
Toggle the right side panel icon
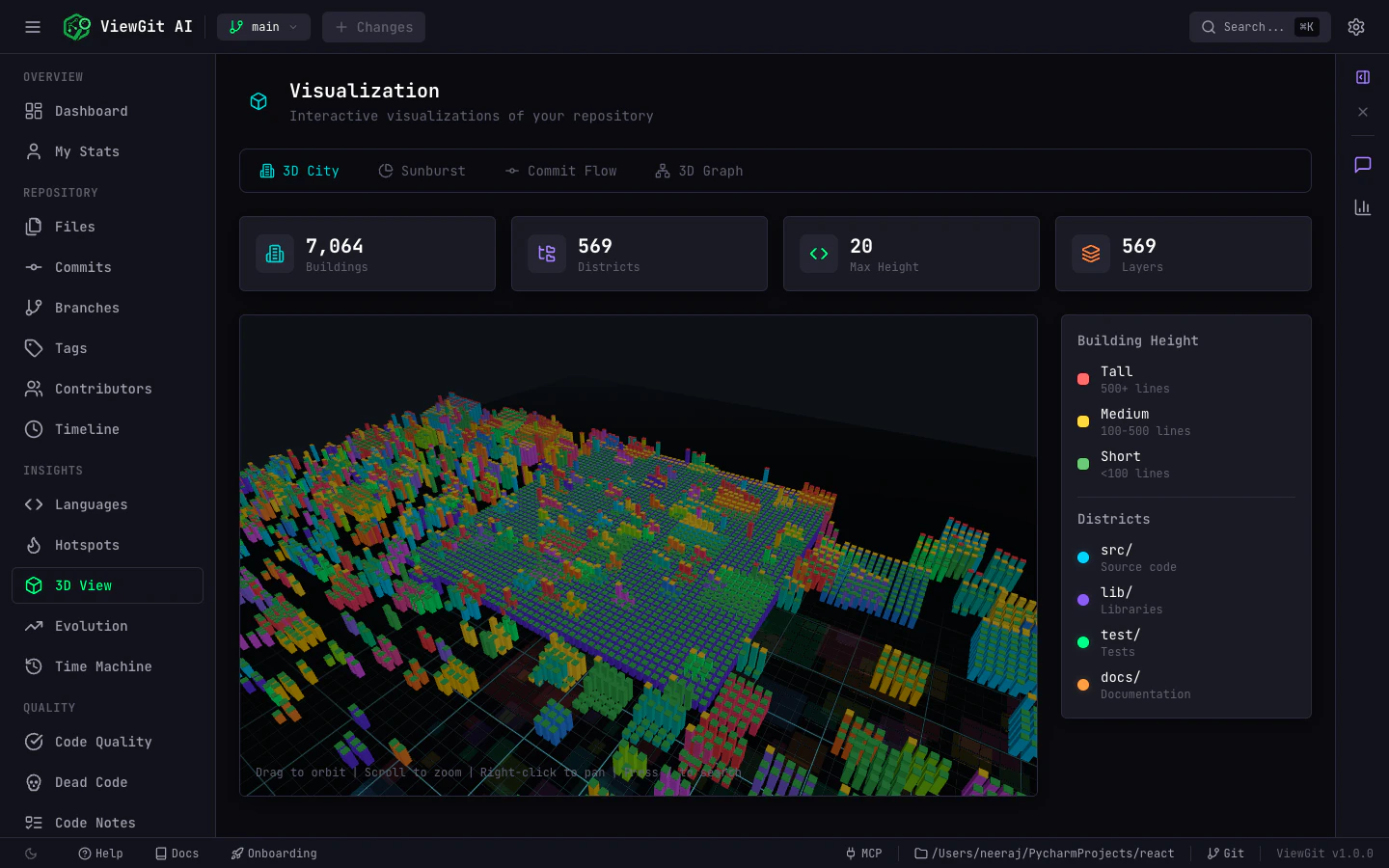click(x=1363, y=77)
